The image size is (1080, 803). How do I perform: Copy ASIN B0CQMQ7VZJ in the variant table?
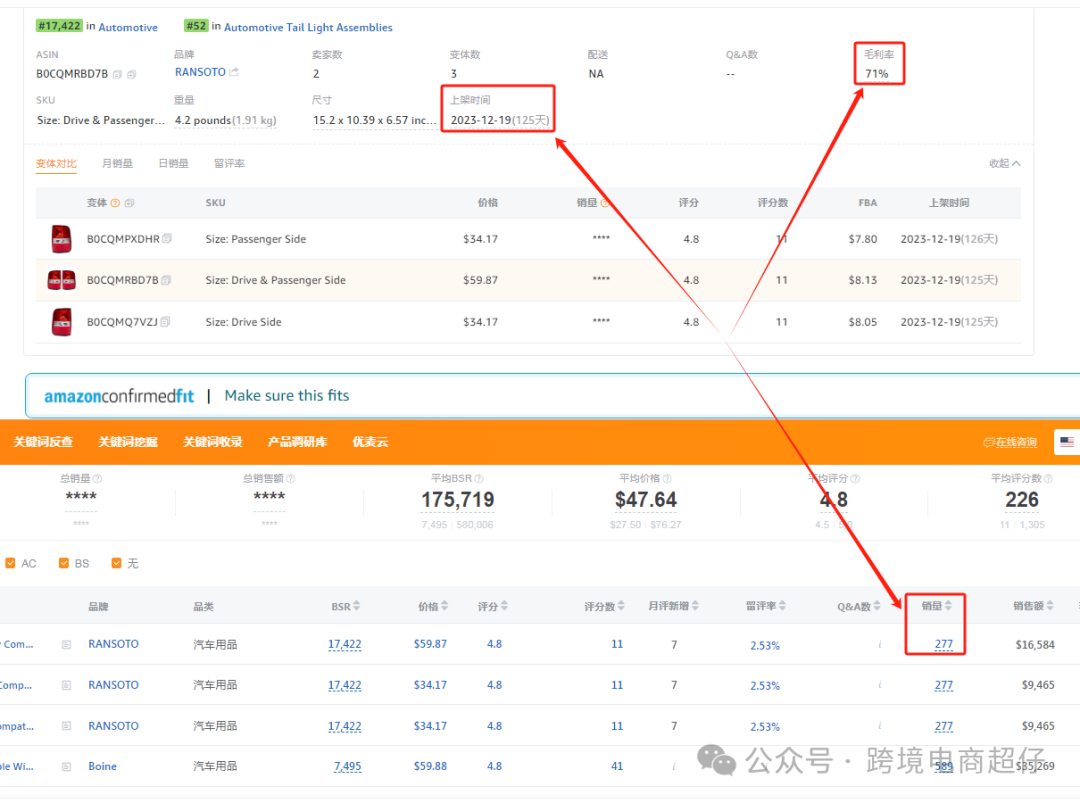[165, 322]
